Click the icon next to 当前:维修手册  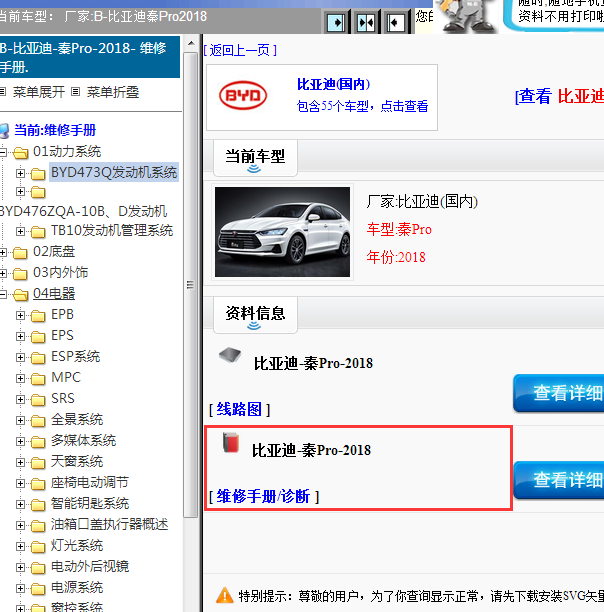tap(5, 131)
